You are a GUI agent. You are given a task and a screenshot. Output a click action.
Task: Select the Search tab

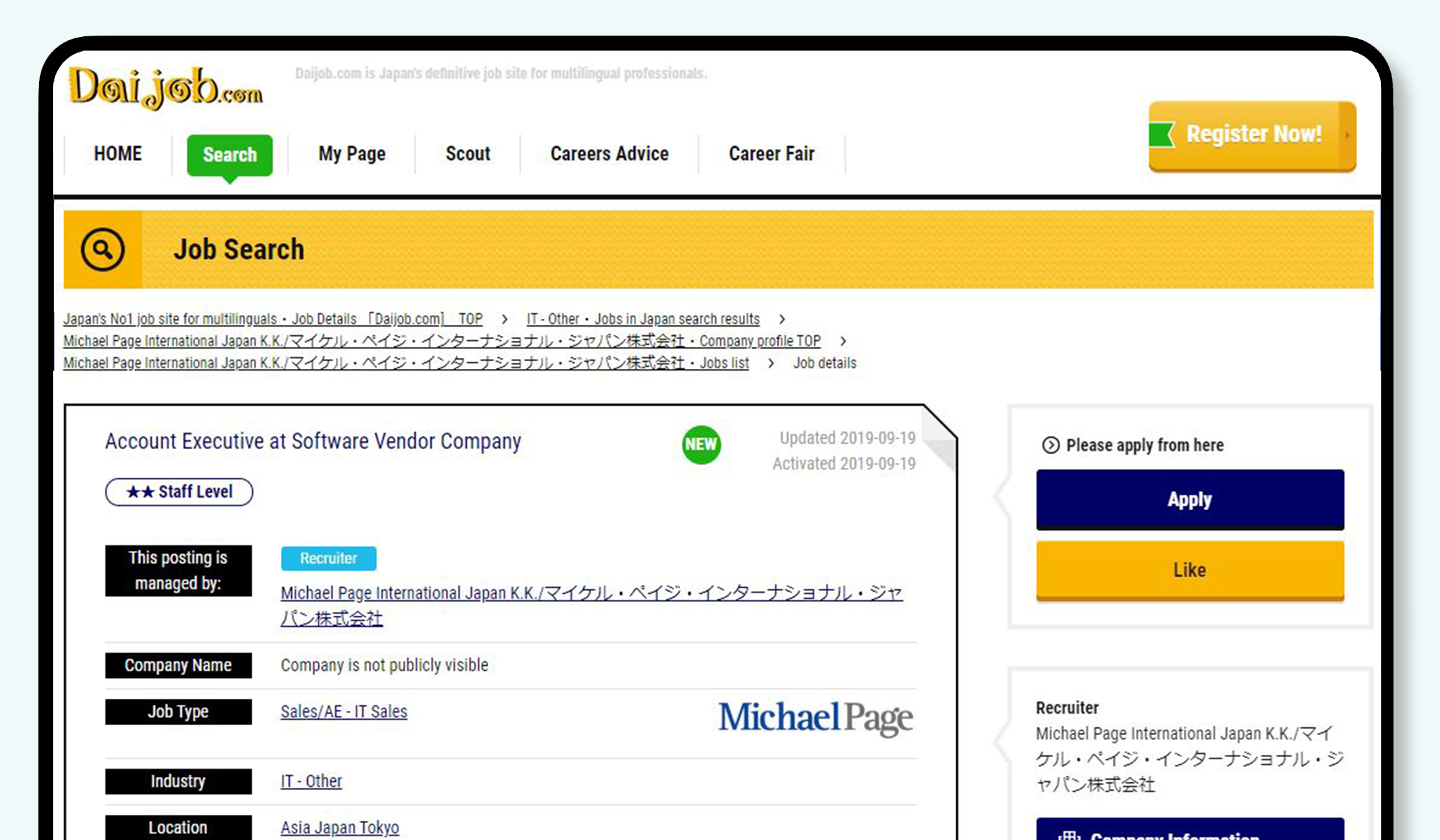(230, 155)
